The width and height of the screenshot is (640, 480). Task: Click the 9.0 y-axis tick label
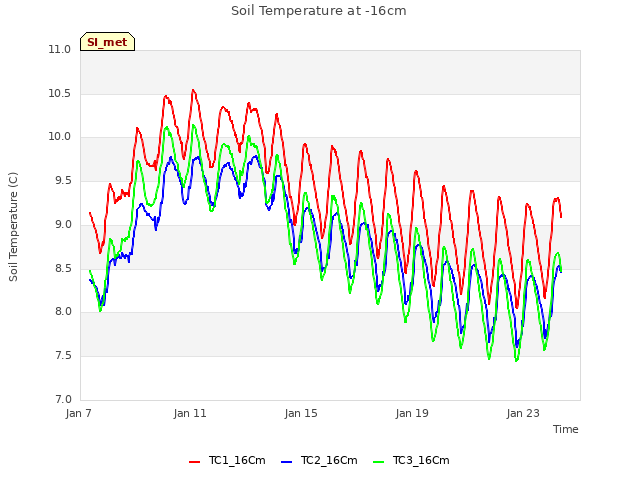click(x=63, y=224)
